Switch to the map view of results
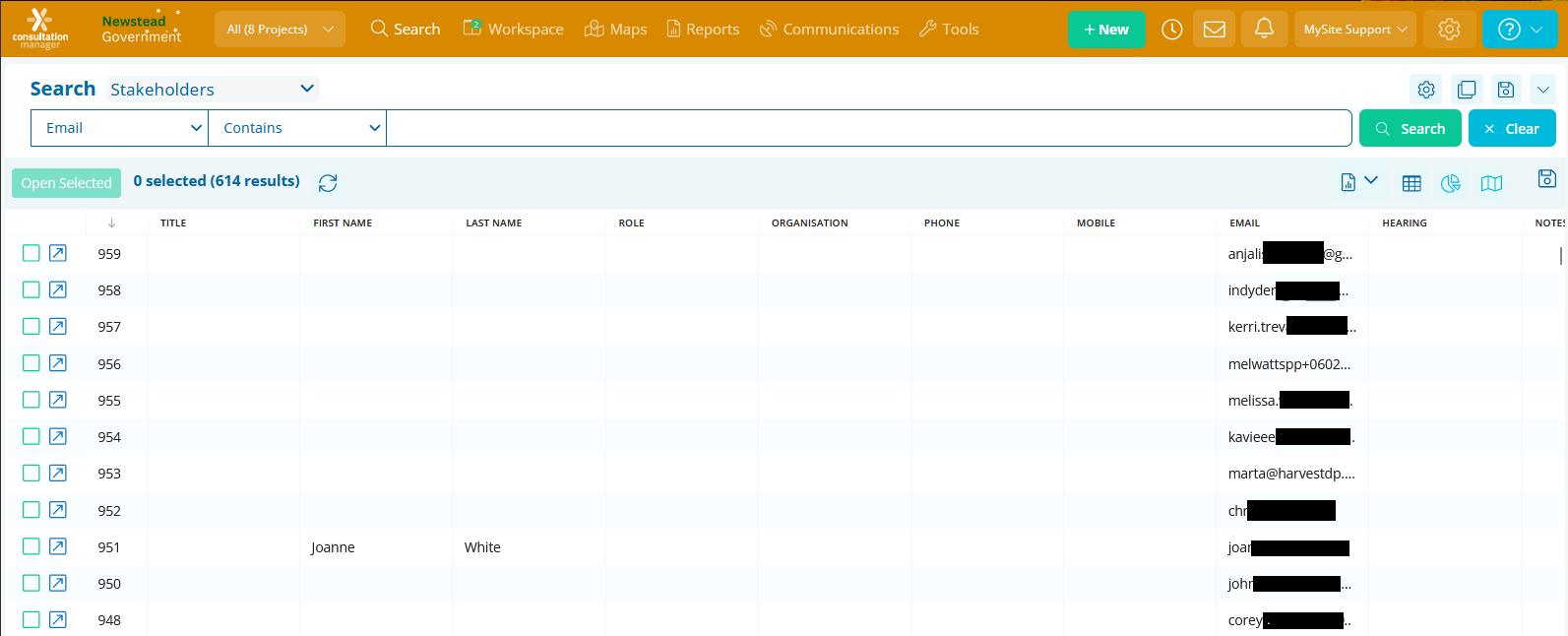Screen dimensions: 1568x636 pyautogui.click(x=1492, y=183)
